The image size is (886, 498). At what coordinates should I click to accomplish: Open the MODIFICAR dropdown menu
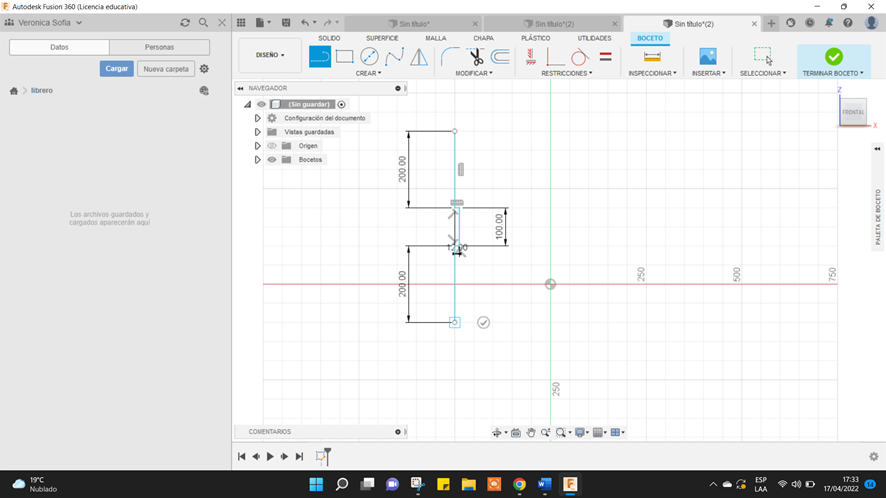pyautogui.click(x=474, y=73)
